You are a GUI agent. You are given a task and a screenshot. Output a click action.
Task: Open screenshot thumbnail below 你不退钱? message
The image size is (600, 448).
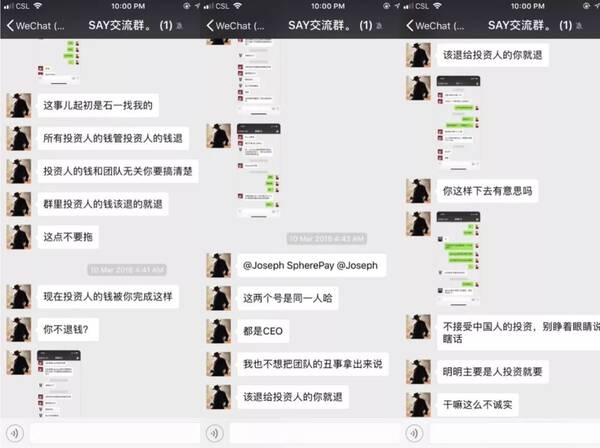(59, 383)
